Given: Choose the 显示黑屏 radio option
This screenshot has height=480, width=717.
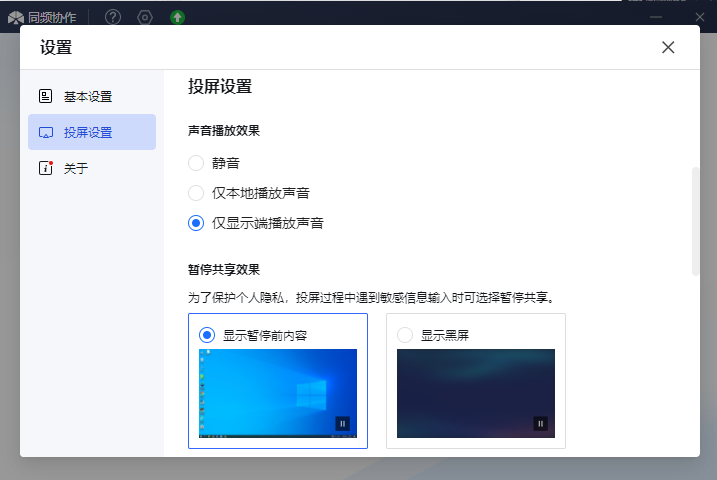Looking at the screenshot, I should coord(405,335).
